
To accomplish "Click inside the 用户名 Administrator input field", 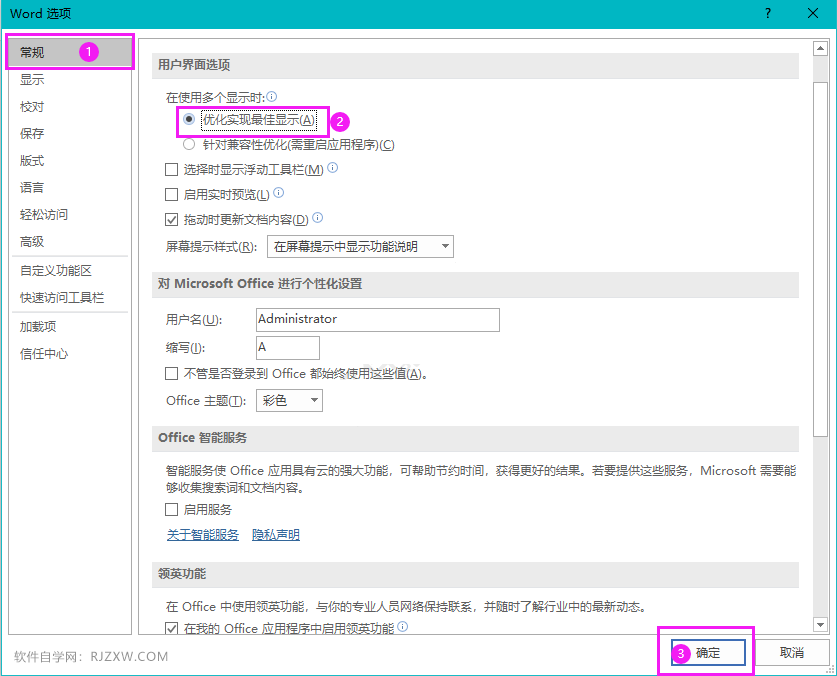I will coord(377,320).
